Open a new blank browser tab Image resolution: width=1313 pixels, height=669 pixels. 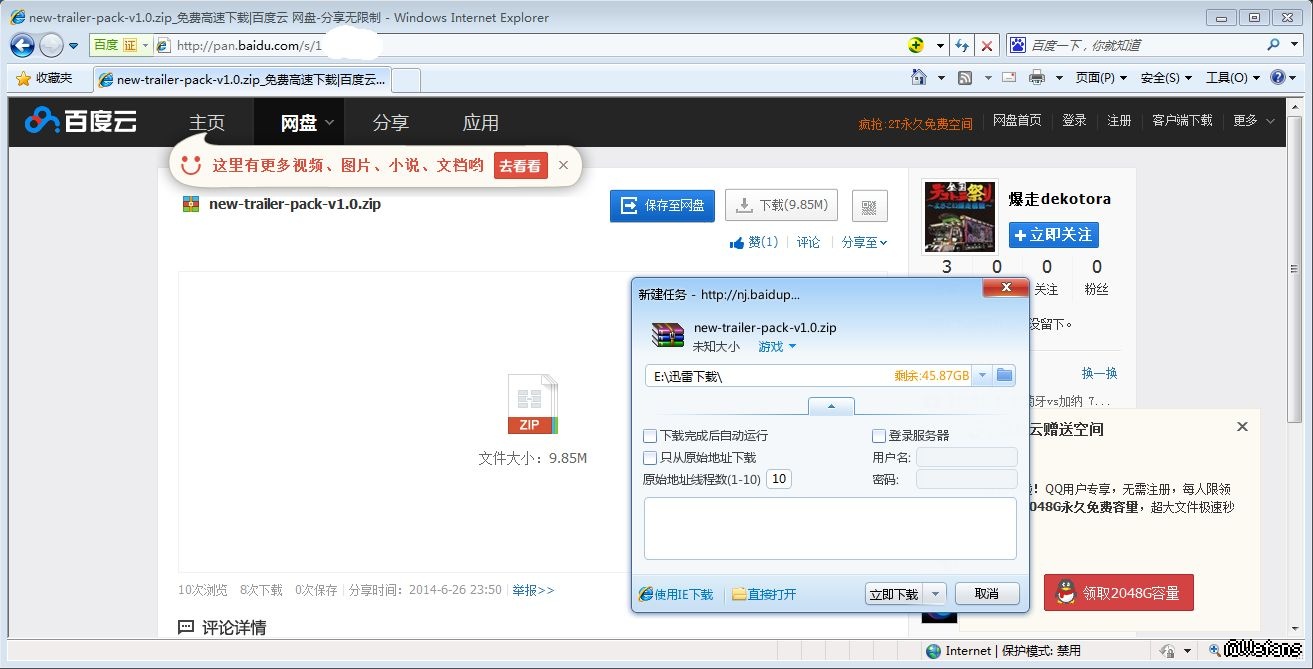406,80
